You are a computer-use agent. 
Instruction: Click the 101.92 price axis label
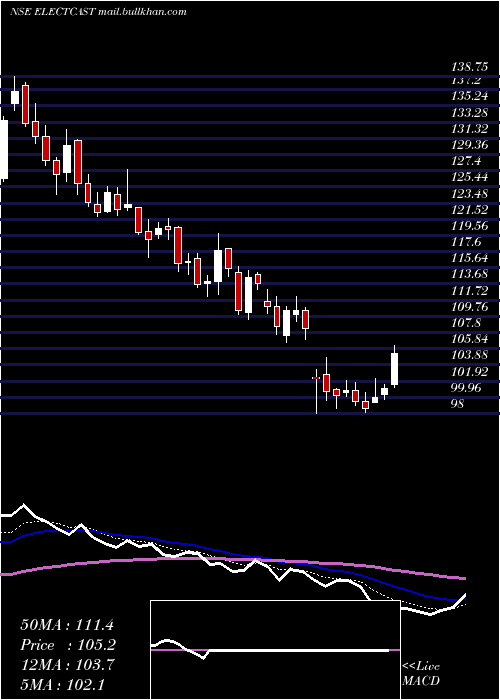click(470, 371)
